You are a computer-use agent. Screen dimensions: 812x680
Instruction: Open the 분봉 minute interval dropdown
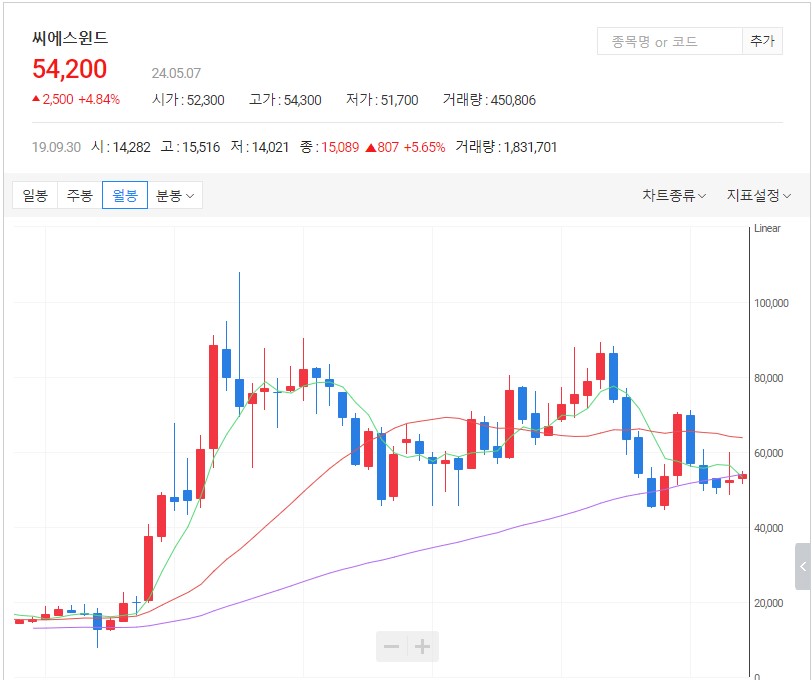(x=176, y=196)
